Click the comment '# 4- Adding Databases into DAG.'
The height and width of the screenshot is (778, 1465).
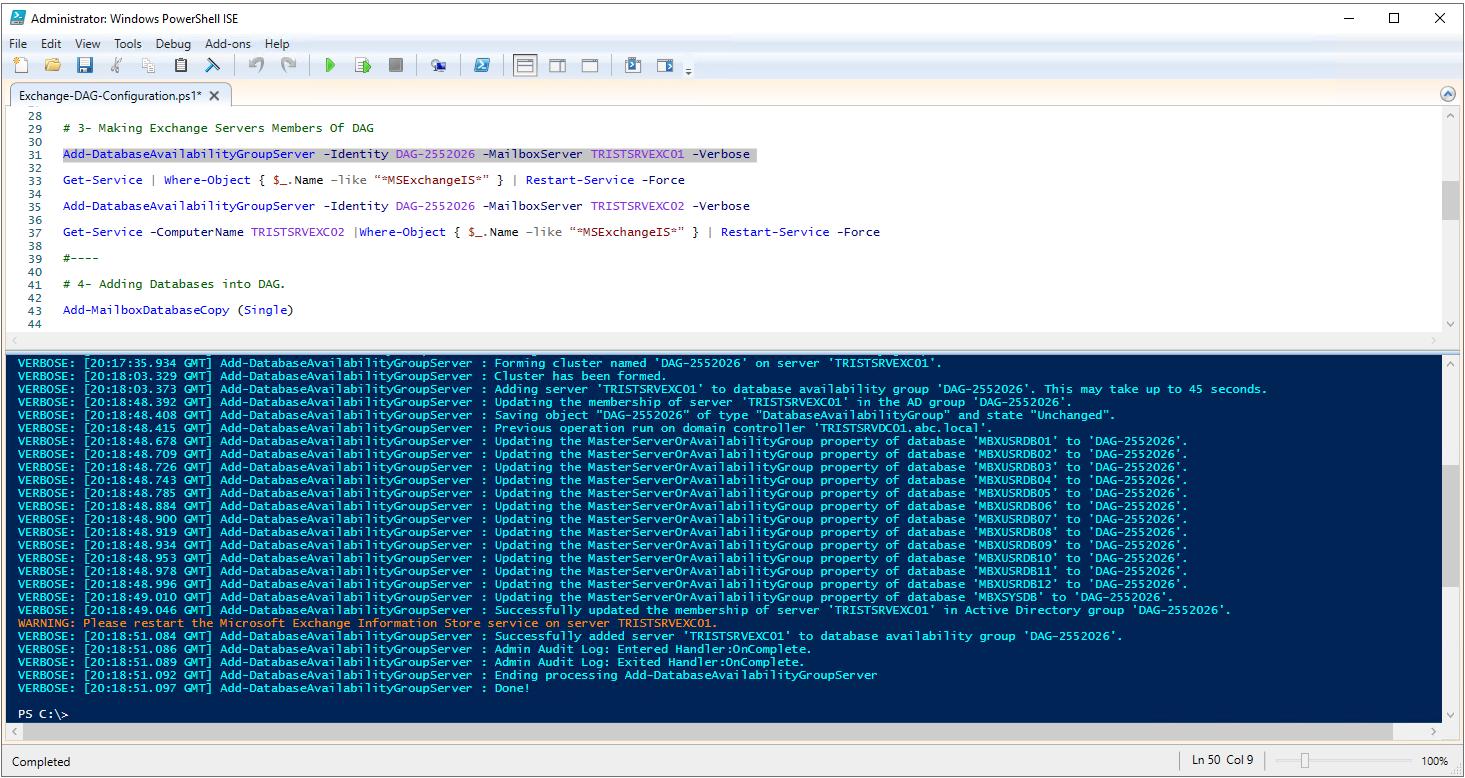[x=174, y=284]
